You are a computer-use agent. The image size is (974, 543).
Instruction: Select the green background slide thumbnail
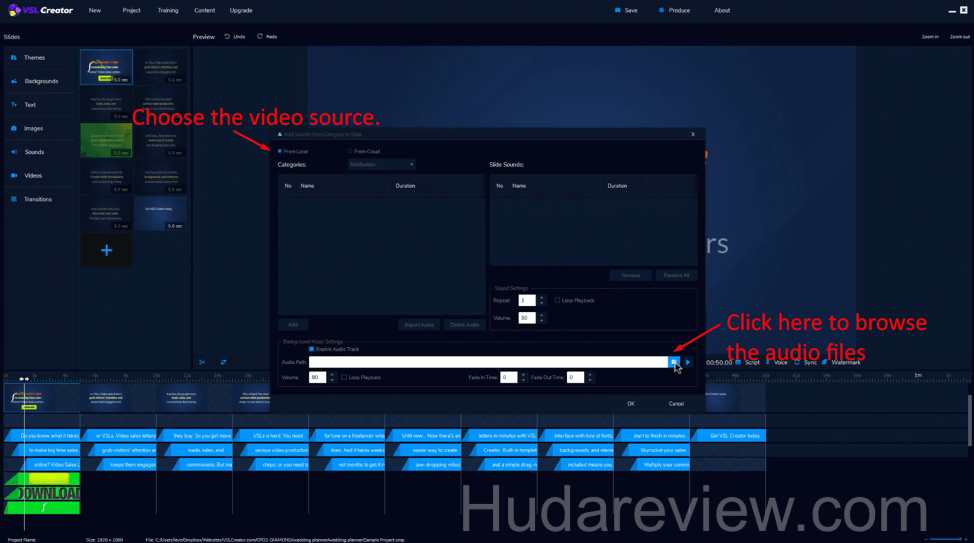pyautogui.click(x=106, y=140)
